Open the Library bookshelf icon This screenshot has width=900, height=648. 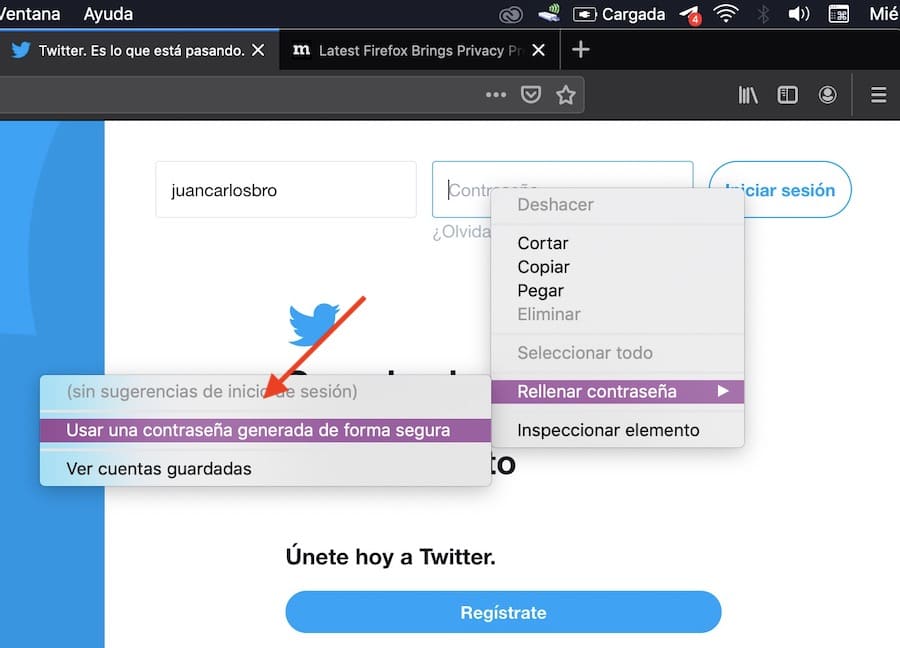pos(748,95)
